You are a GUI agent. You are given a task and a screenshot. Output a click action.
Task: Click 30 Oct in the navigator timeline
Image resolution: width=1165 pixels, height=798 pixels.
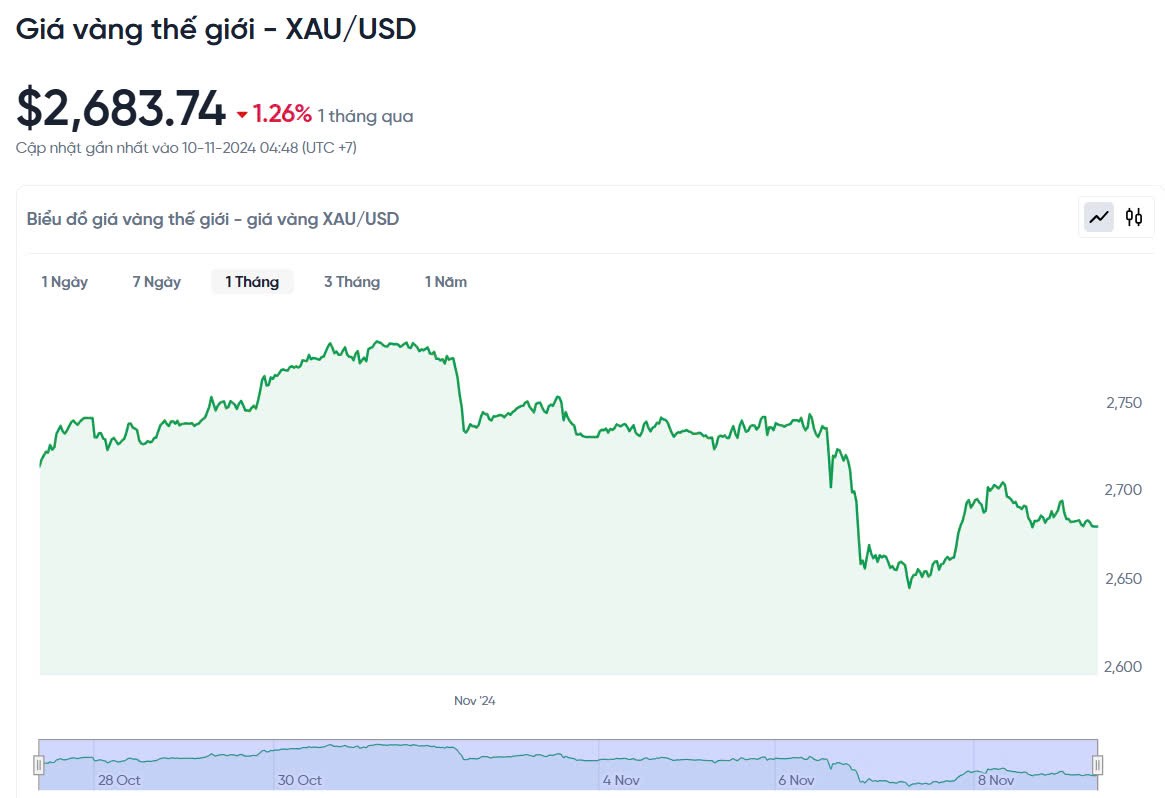pyautogui.click(x=300, y=780)
